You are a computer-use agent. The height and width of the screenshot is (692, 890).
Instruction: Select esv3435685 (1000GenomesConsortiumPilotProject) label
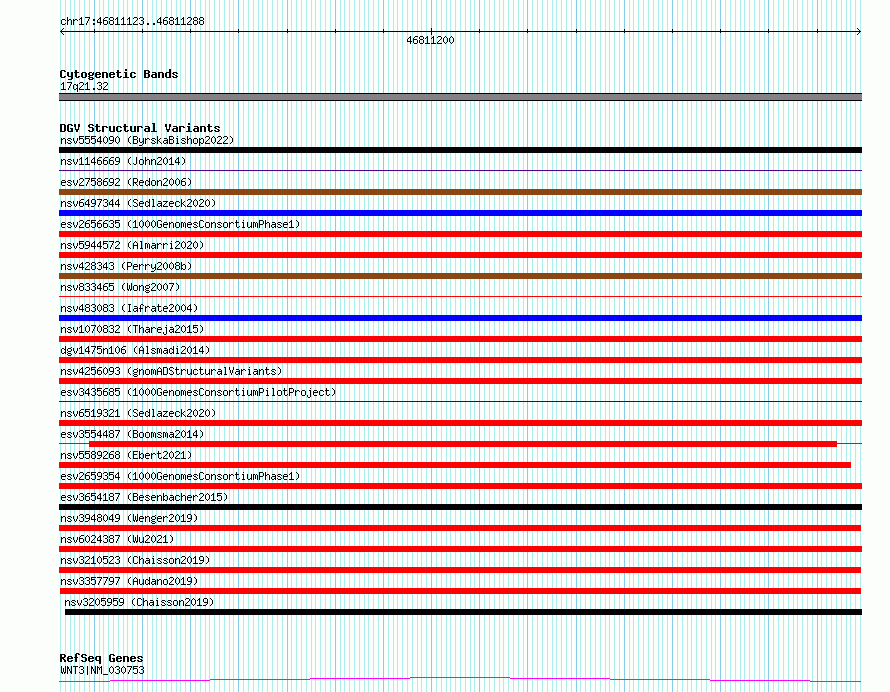198,392
